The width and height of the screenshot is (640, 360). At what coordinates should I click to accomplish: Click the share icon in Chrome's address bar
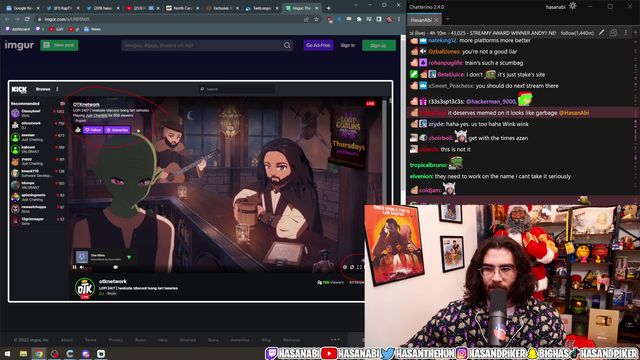[x=307, y=19]
